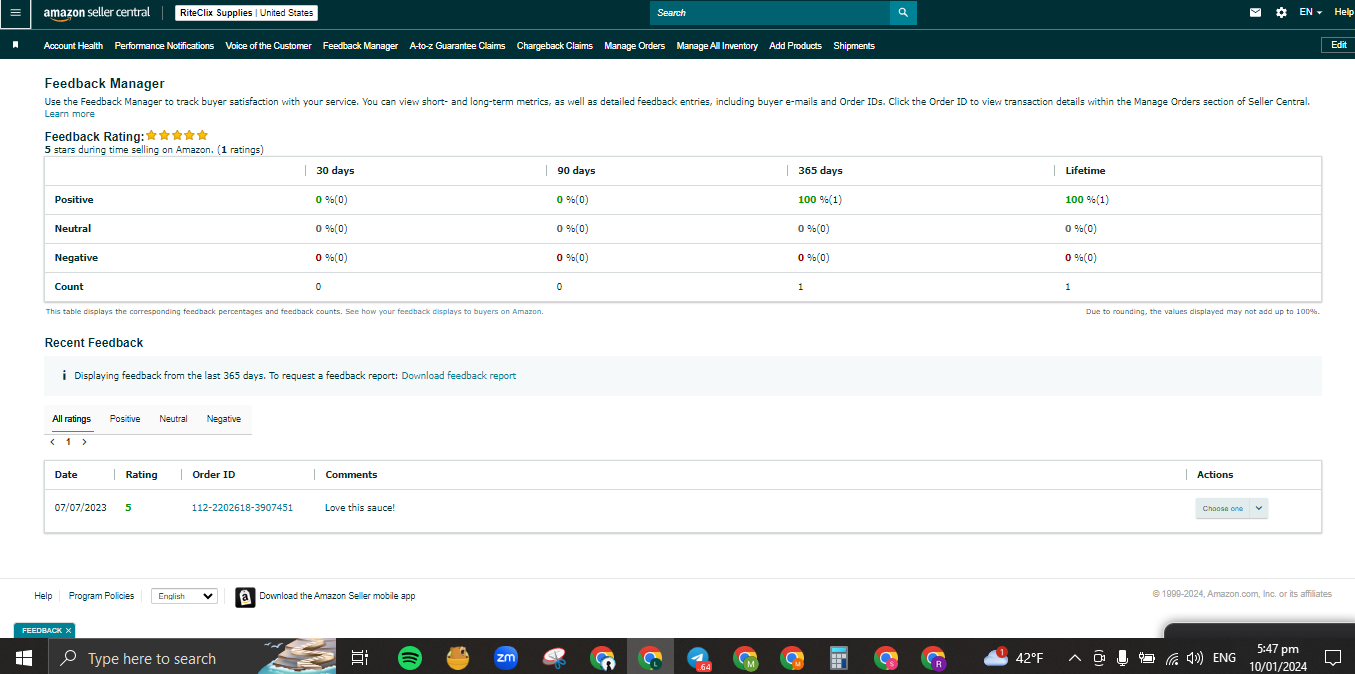Viewport: 1355px width, 674px height.
Task: Click the bookmark flag icon
Action: pos(15,46)
